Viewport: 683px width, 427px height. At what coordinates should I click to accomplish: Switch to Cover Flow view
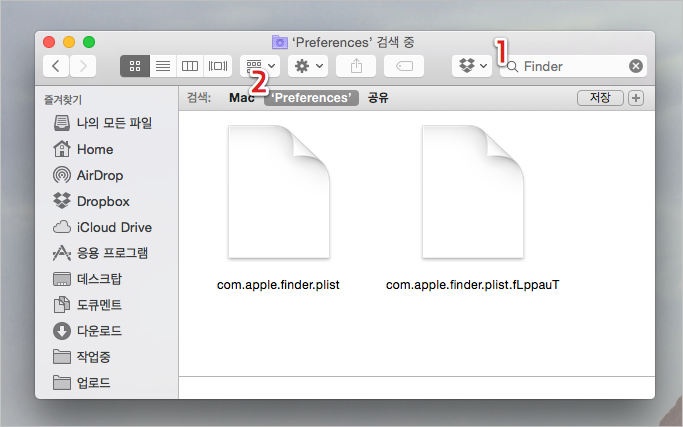[x=218, y=66]
